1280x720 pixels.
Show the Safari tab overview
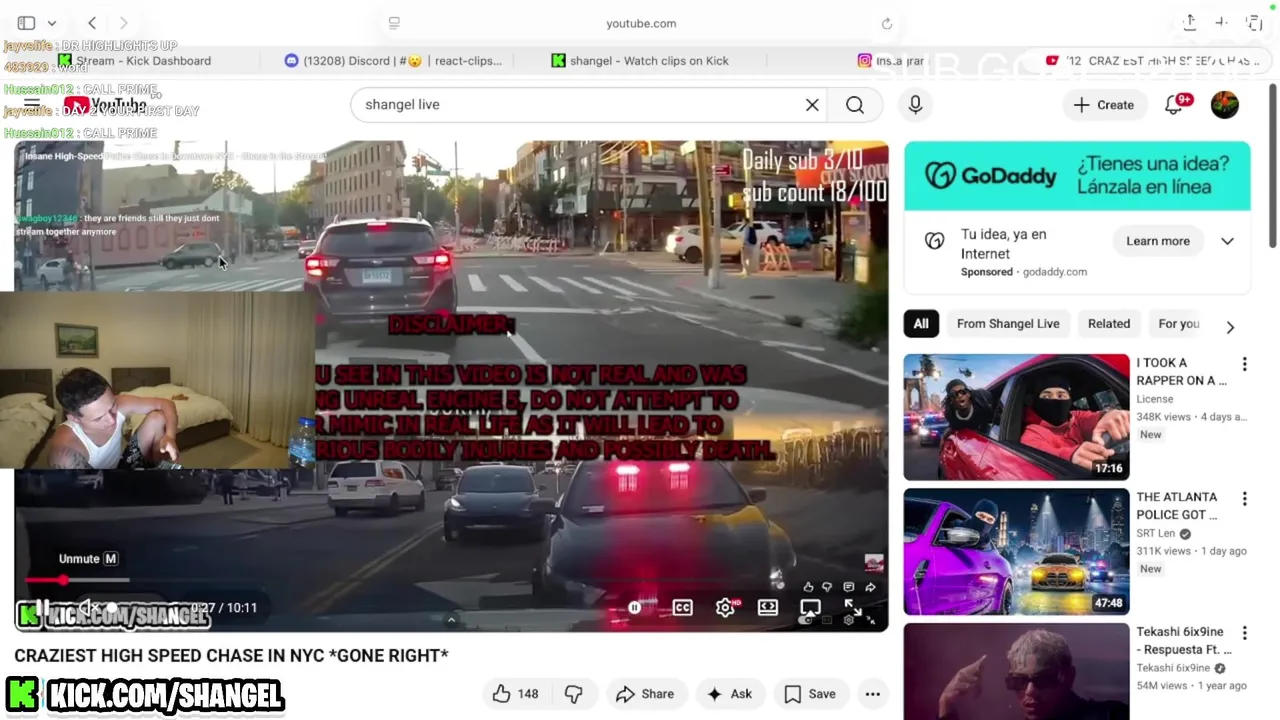pos(1254,22)
